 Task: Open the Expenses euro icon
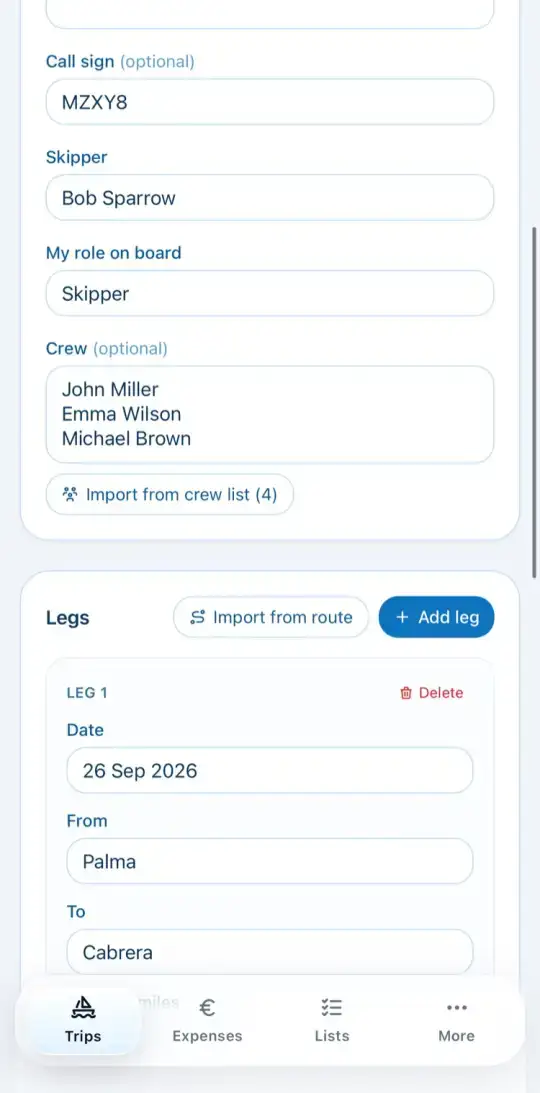[207, 1007]
